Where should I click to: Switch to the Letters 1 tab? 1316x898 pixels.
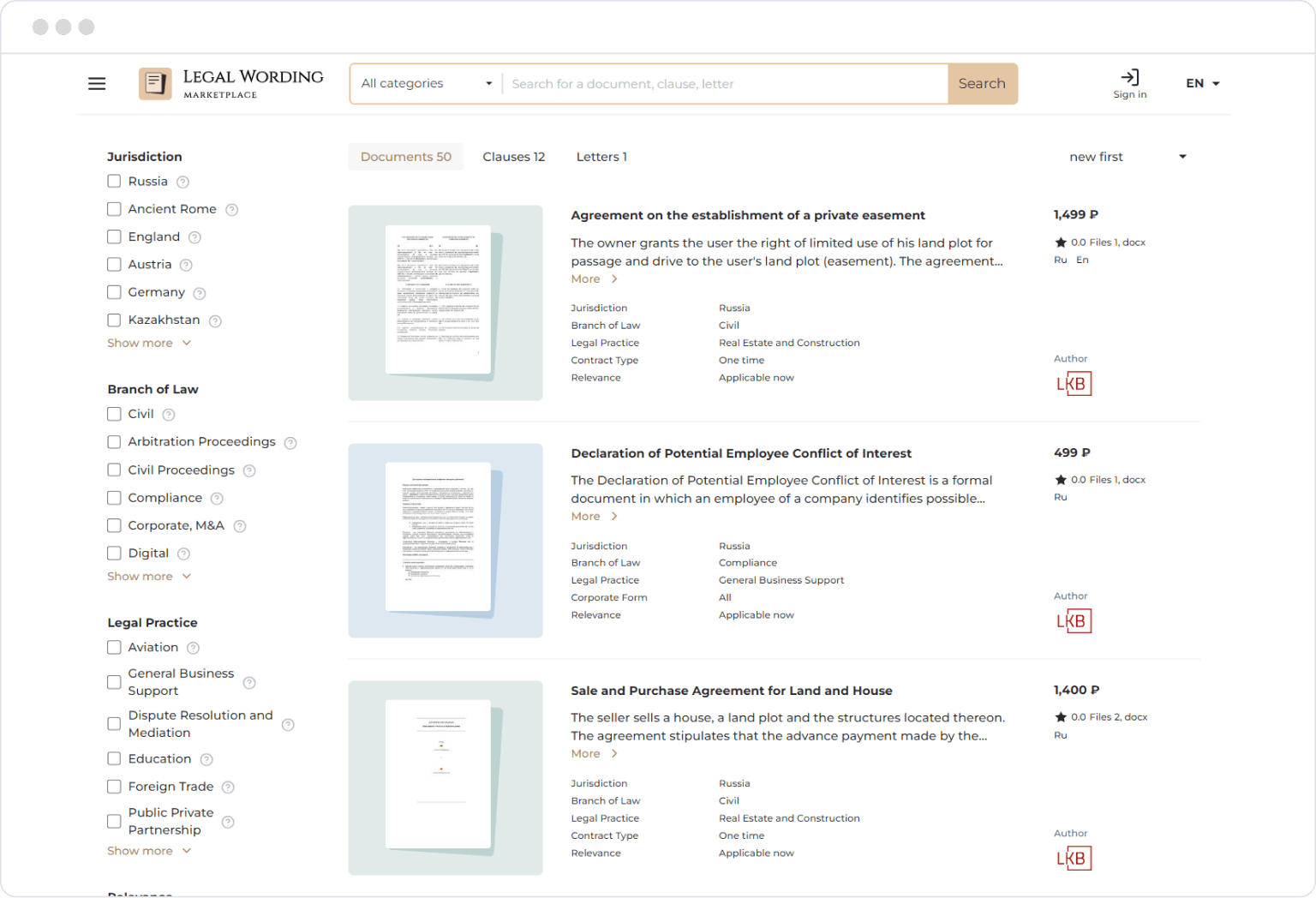(601, 157)
